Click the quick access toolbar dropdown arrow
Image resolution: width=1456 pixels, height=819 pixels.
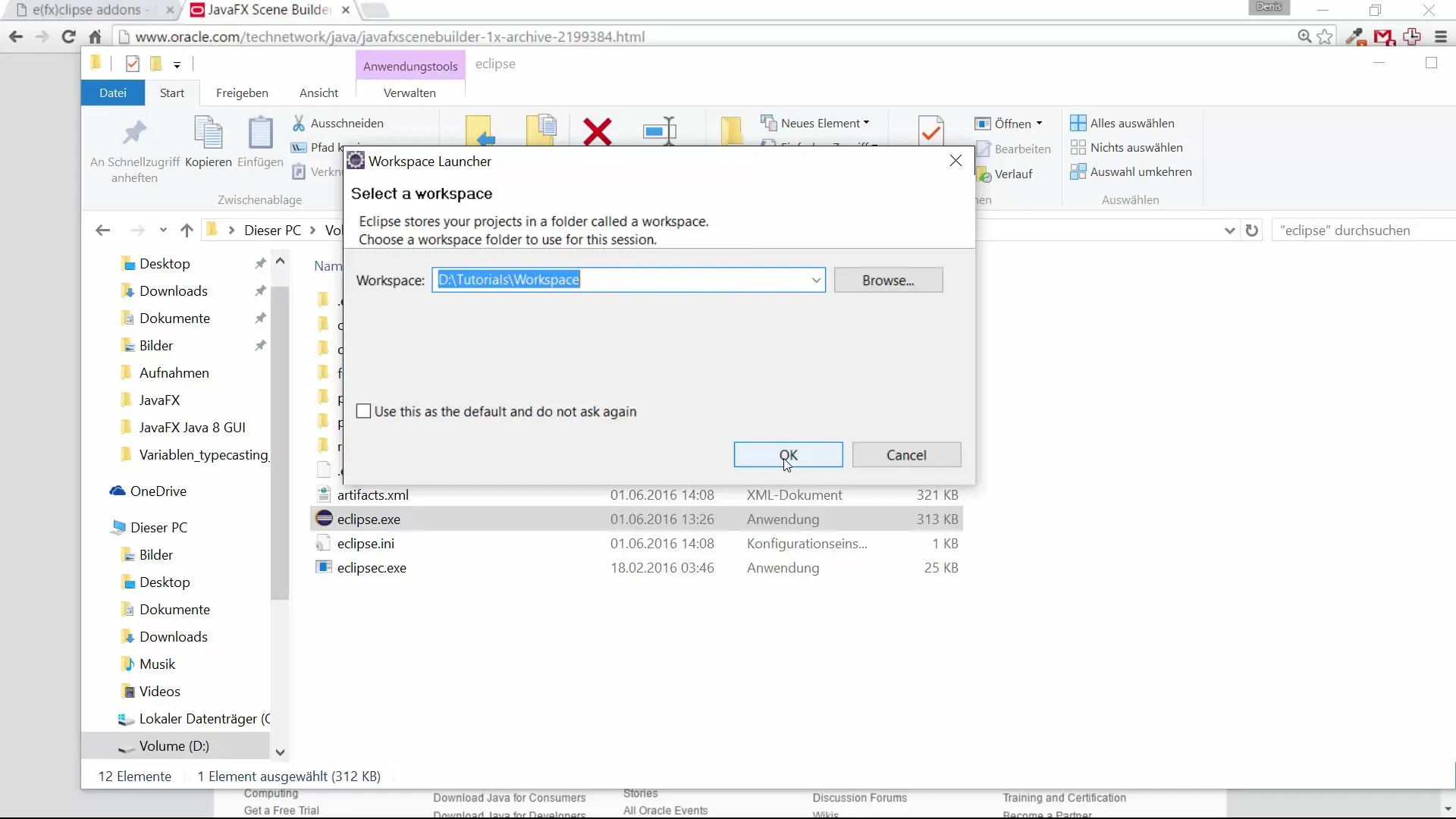177,64
